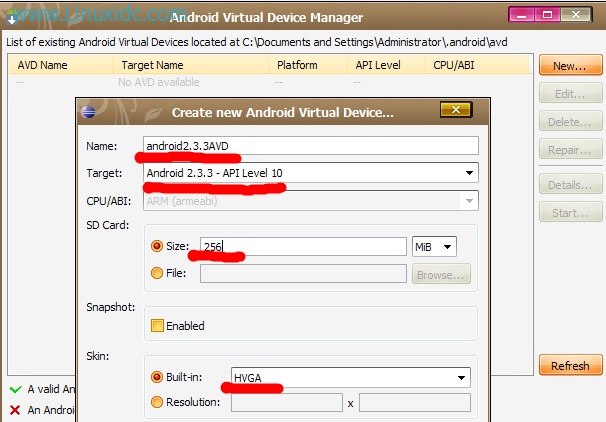
Task: Click the Start... button
Action: (x=570, y=212)
